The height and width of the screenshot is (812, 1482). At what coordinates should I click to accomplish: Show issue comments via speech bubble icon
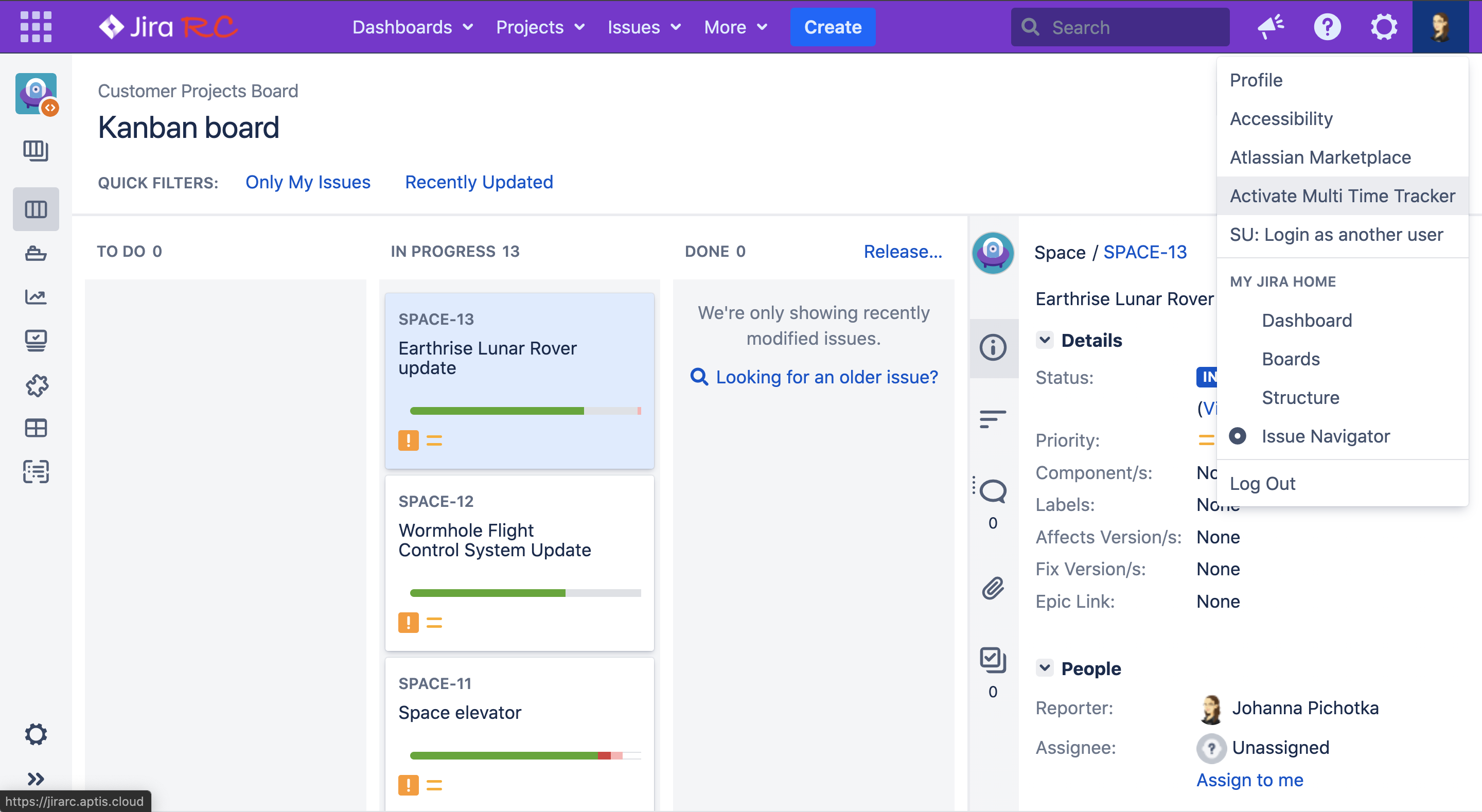993,491
